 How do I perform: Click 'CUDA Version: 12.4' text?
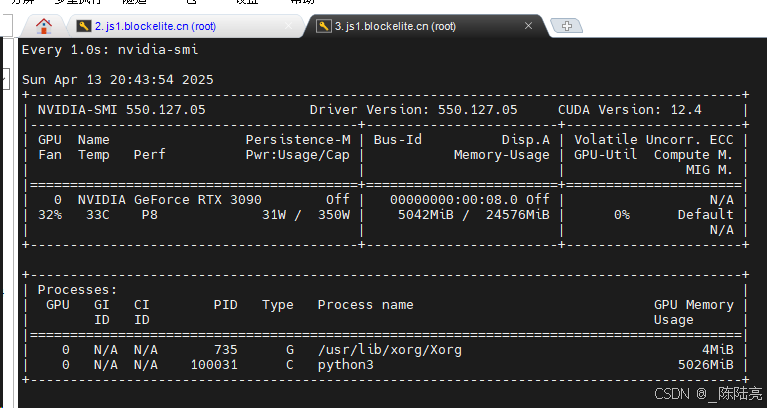(630, 110)
